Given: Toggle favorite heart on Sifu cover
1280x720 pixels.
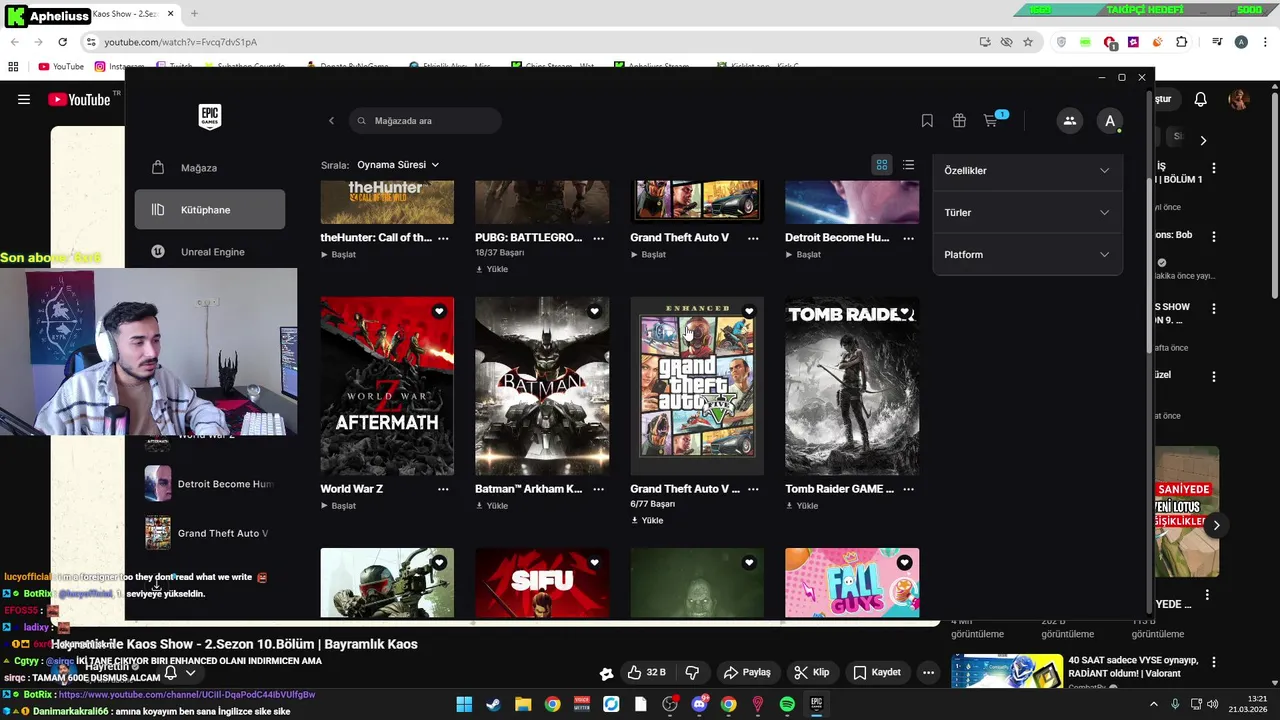Looking at the screenshot, I should click(x=594, y=563).
